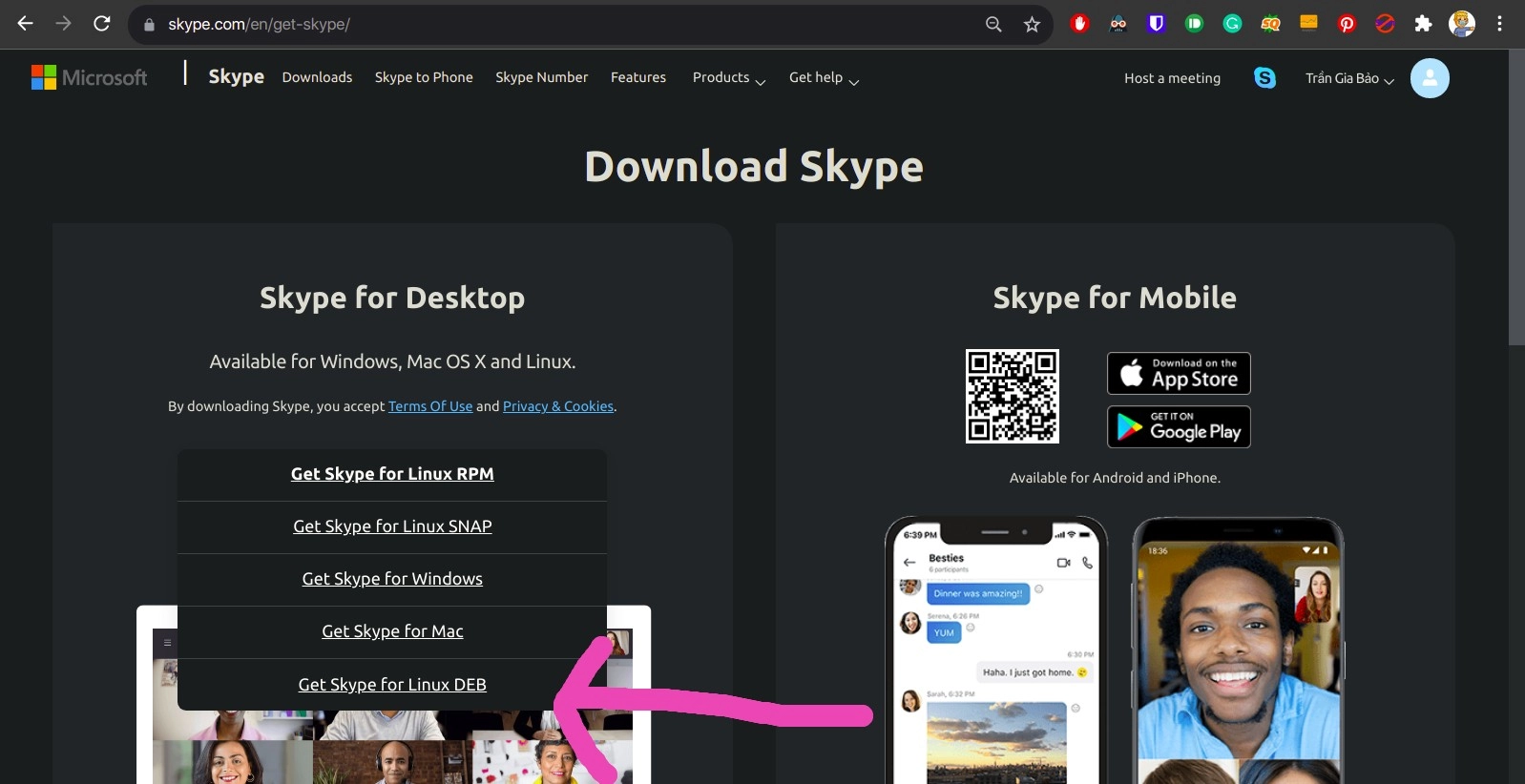The width and height of the screenshot is (1525, 784).
Task: Select Get Skype for Mac
Action: (392, 632)
